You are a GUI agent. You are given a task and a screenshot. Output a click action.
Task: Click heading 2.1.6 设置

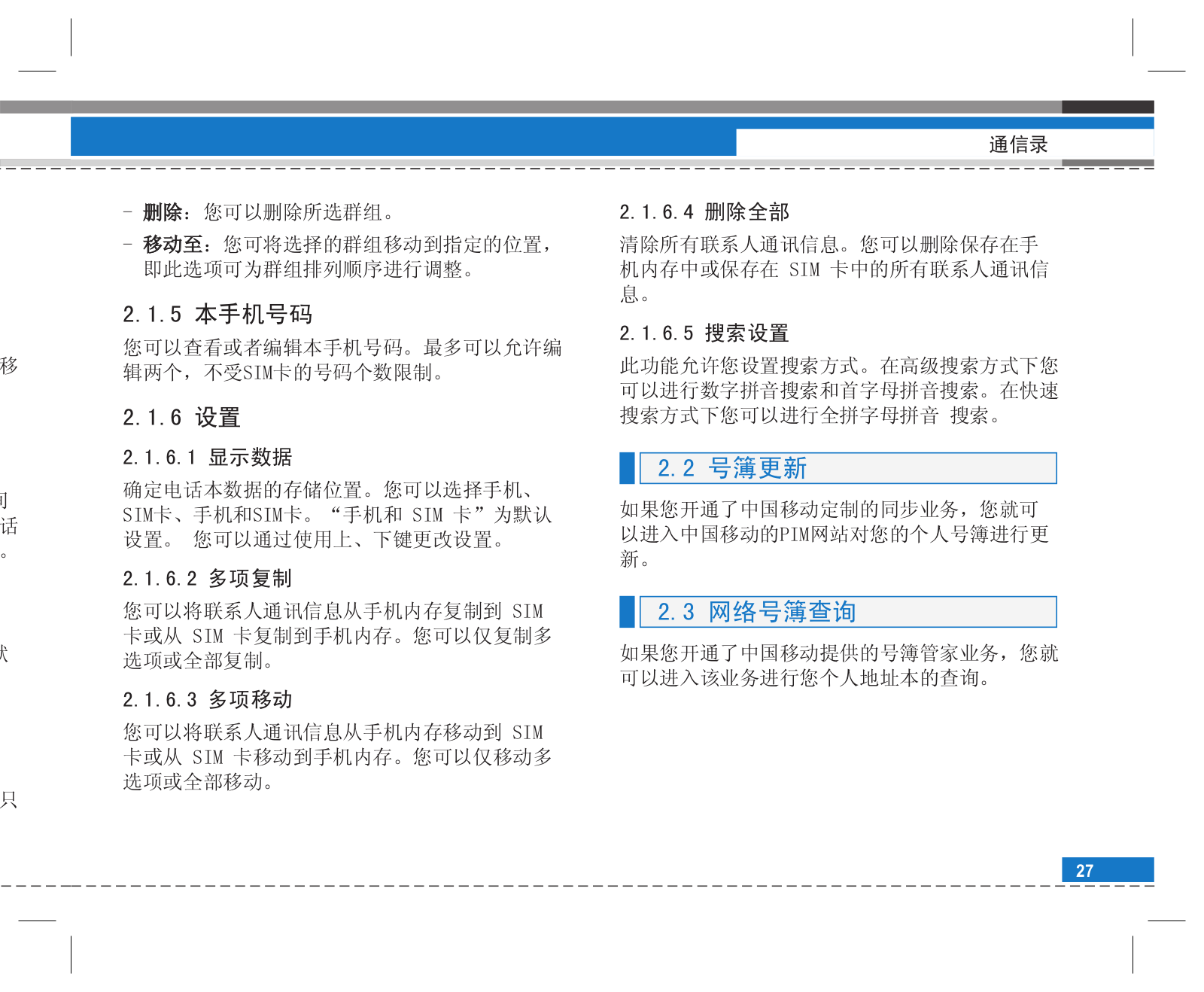point(181,417)
